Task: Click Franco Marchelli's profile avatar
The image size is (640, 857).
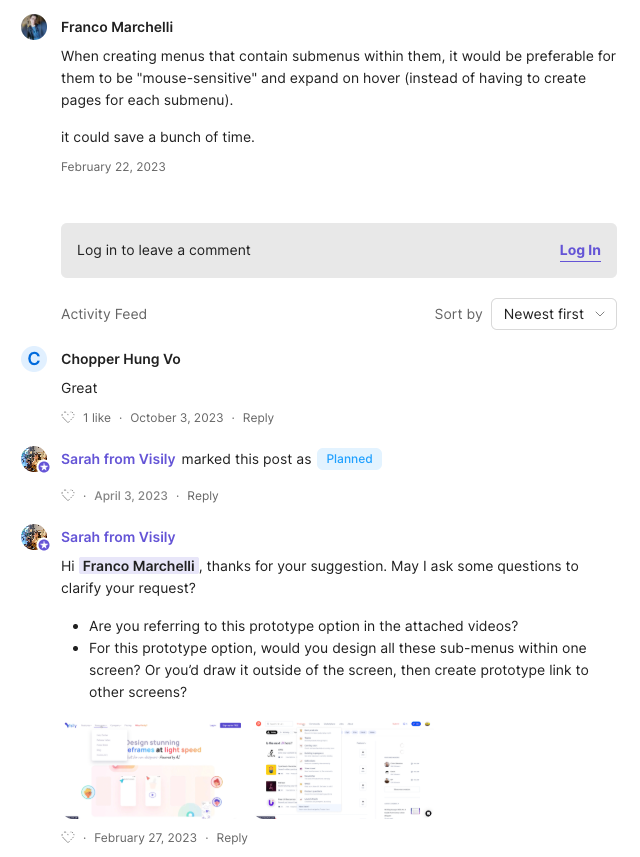Action: [34, 27]
